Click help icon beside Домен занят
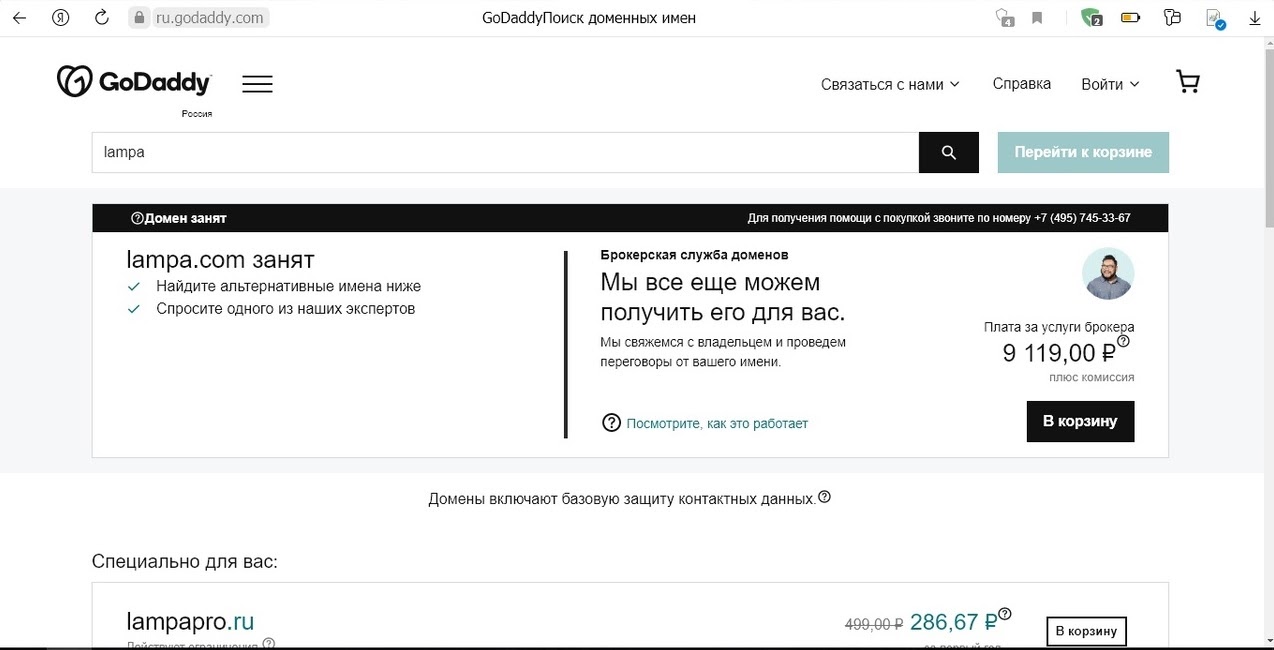Viewport: 1274px width, 650px height. [137, 218]
